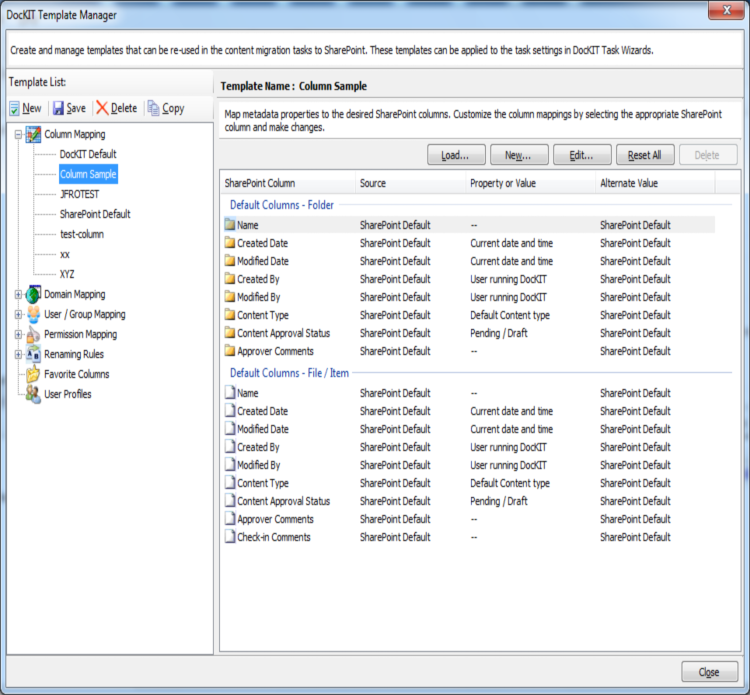Select file Content Approval Status row
This screenshot has width=750, height=695.
click(469, 501)
